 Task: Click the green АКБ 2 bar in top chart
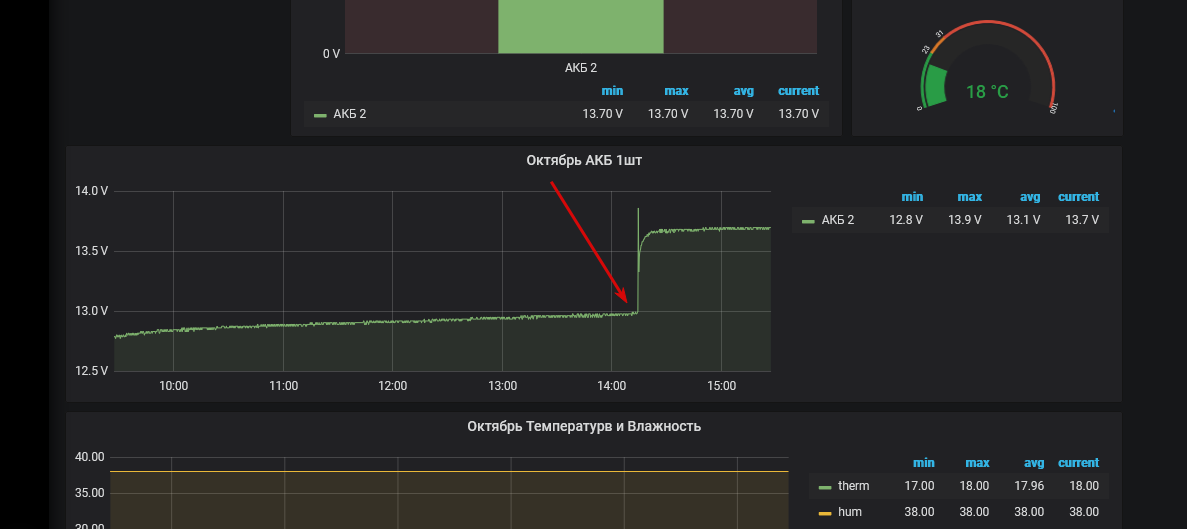coord(581,26)
